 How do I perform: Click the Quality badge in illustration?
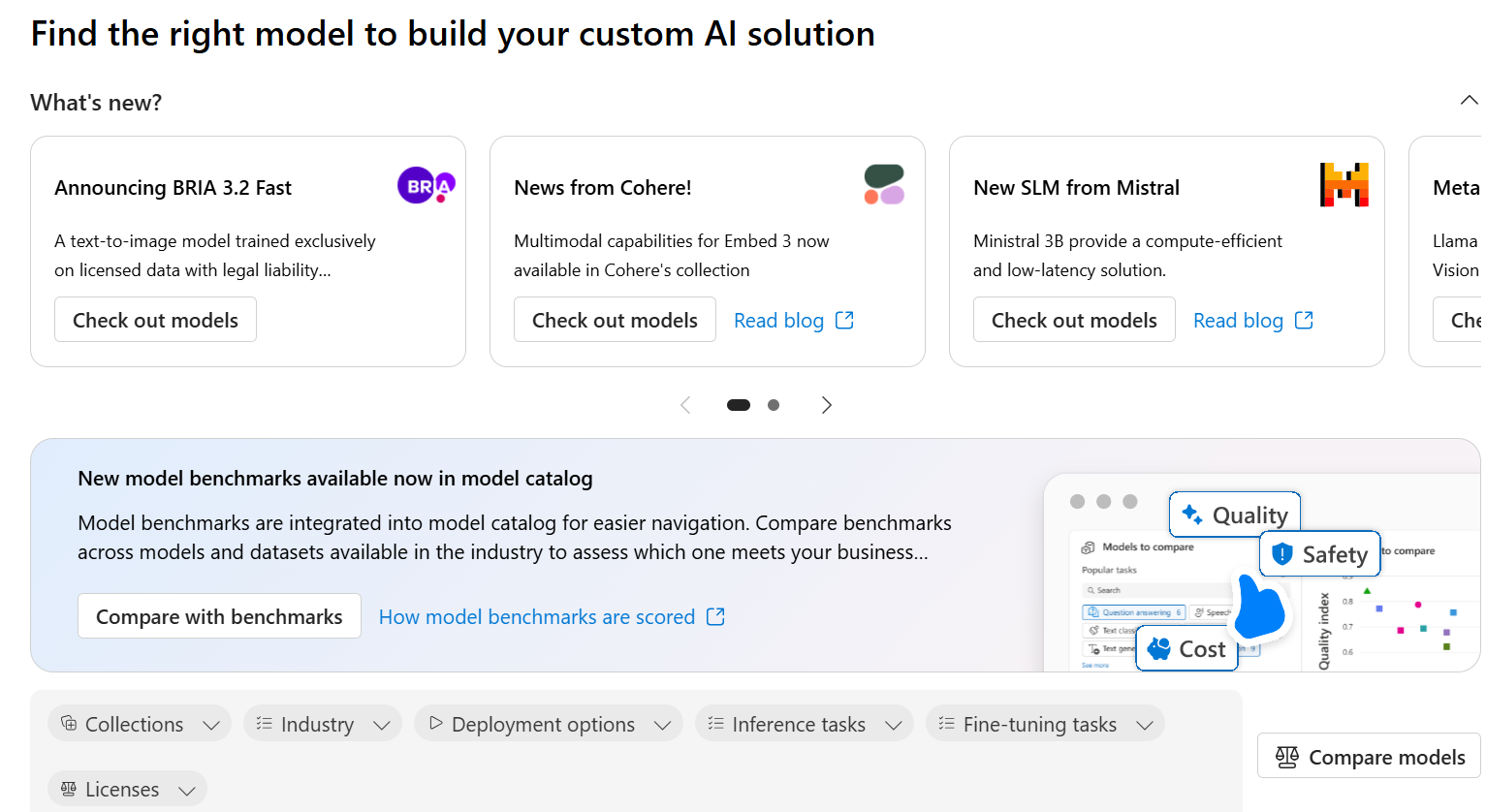(1235, 515)
